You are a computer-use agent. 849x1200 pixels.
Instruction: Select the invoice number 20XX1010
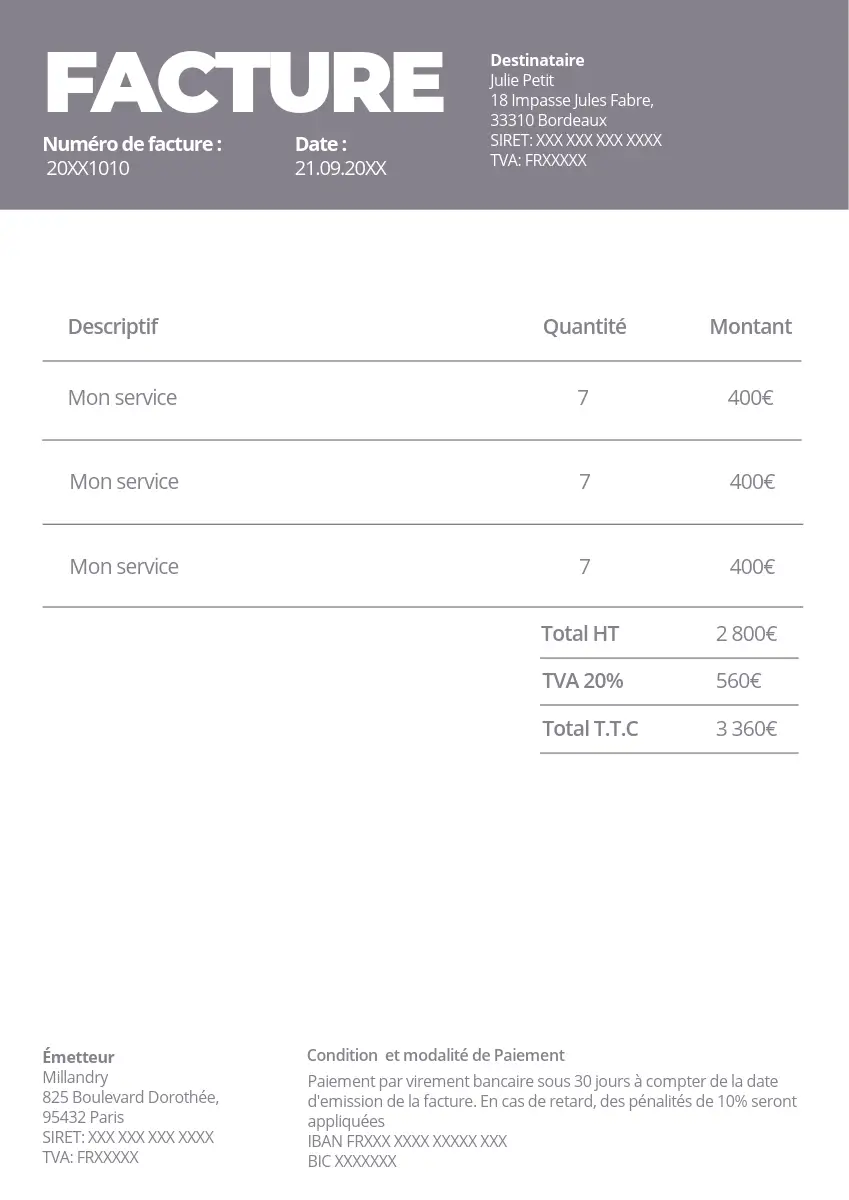tap(88, 168)
